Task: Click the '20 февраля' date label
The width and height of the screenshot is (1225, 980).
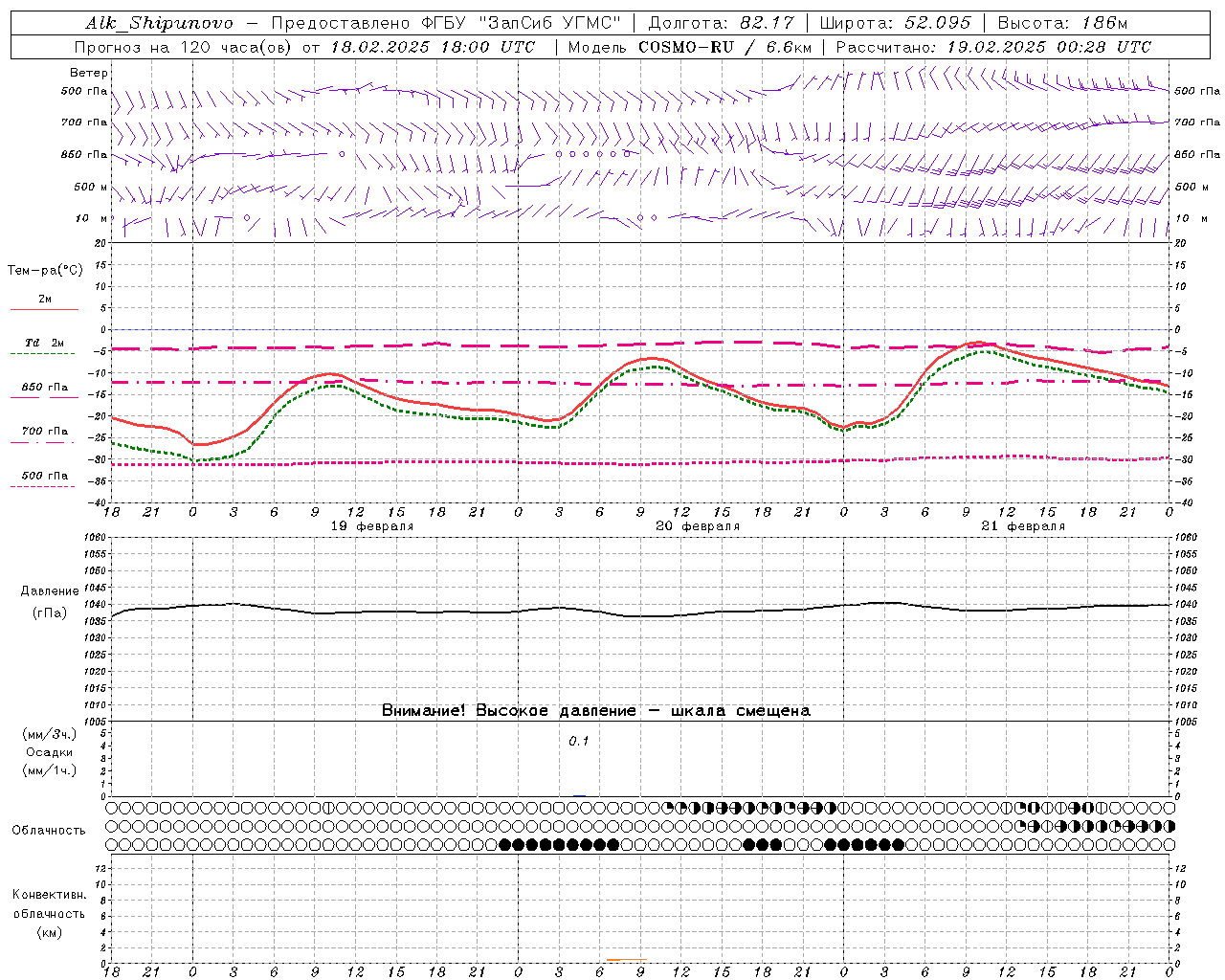Action: [x=698, y=526]
